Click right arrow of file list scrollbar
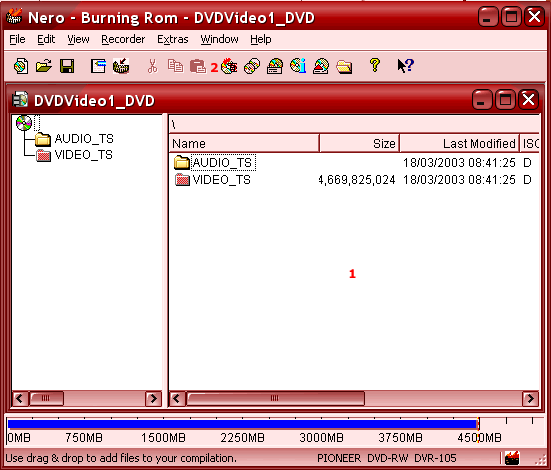 point(531,399)
